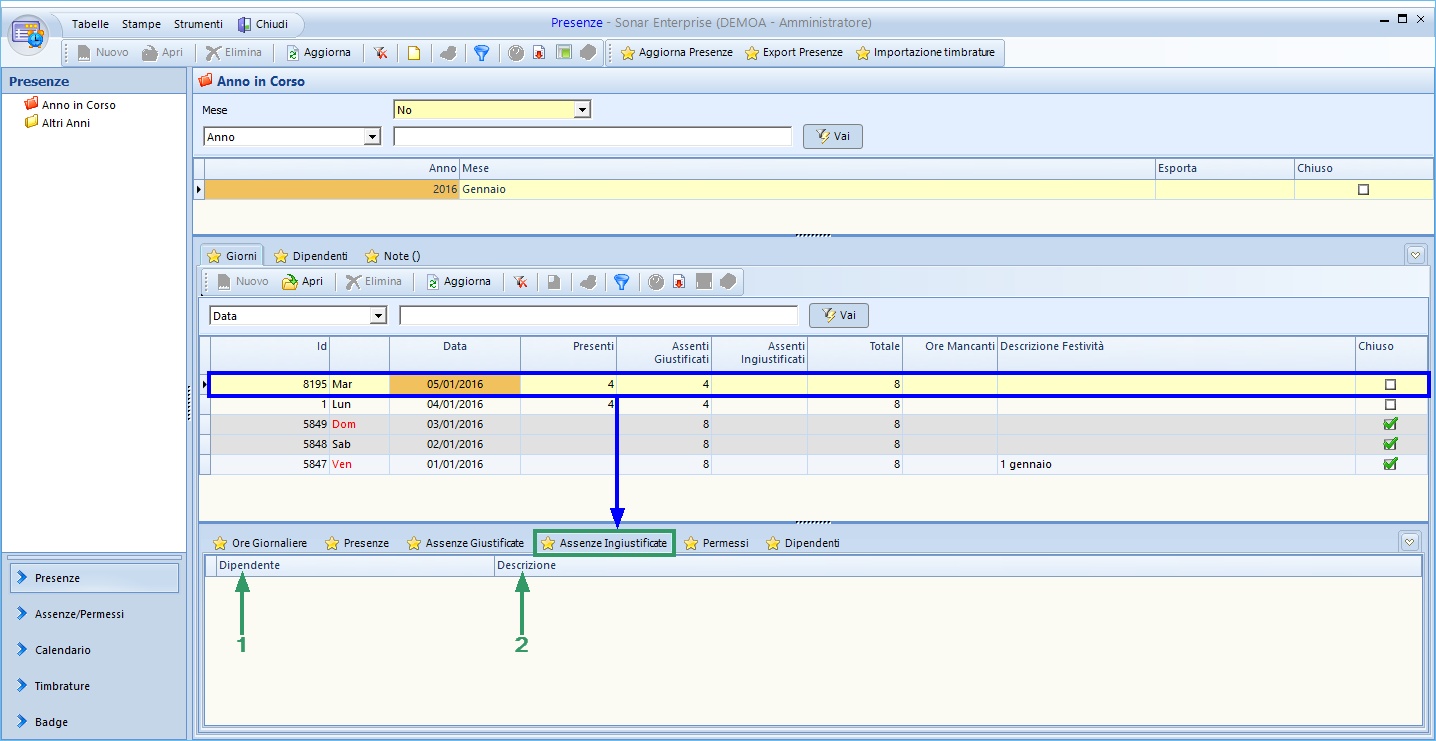Toggle Chiuso checkbox for Gennaio 2016 row
This screenshot has width=1436, height=741.
click(1363, 190)
